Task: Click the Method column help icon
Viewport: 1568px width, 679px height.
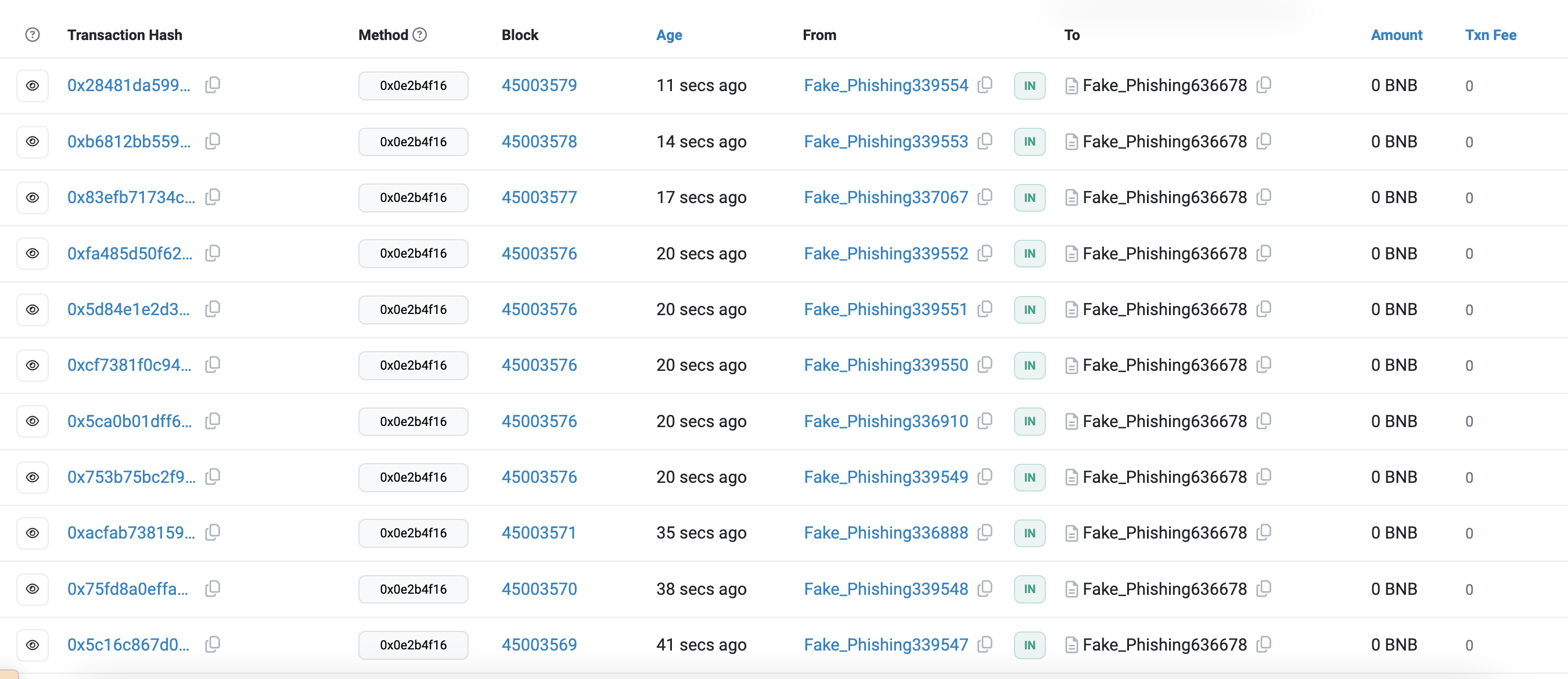Action: [419, 35]
